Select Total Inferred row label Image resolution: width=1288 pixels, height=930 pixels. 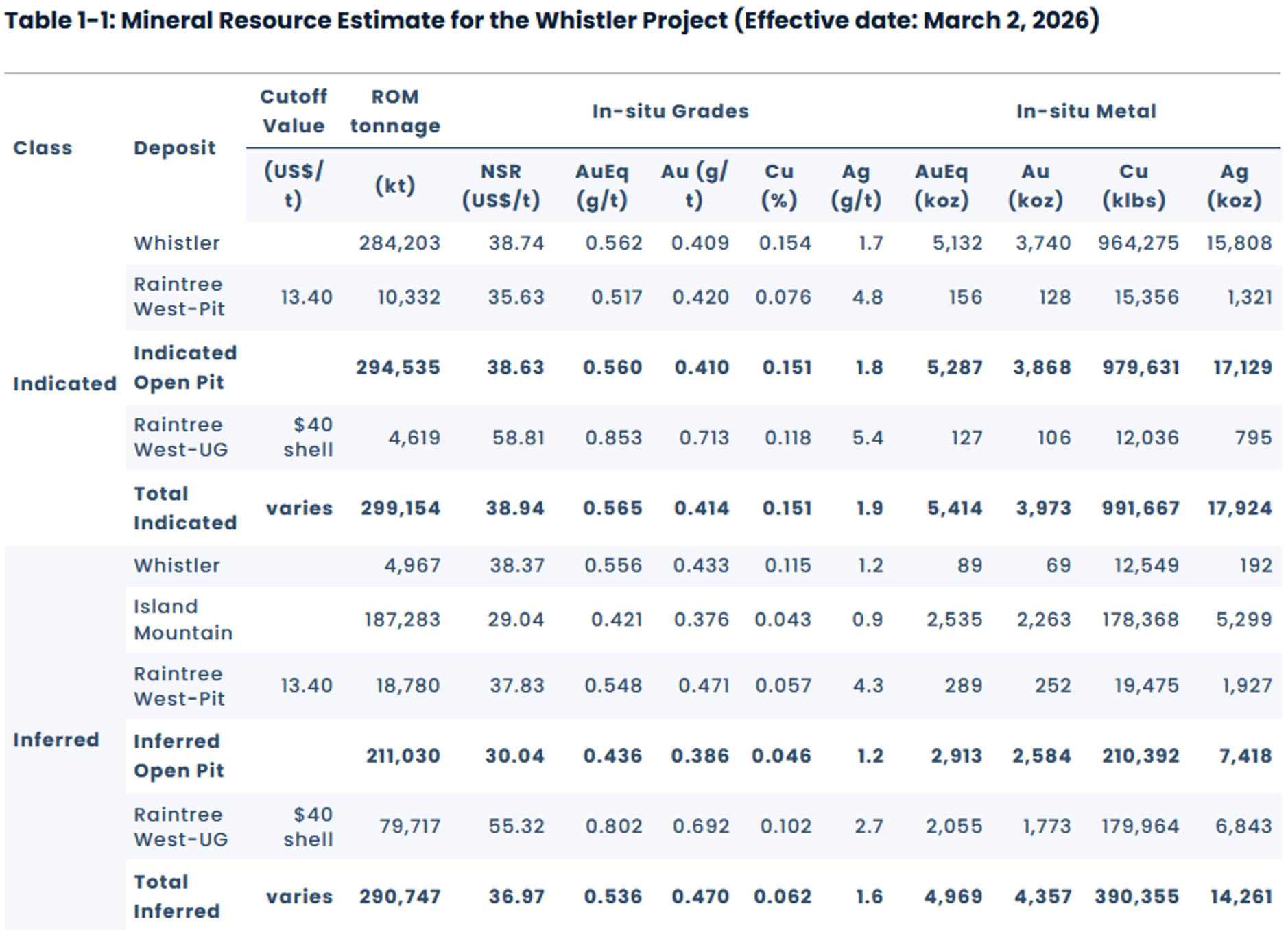(177, 896)
